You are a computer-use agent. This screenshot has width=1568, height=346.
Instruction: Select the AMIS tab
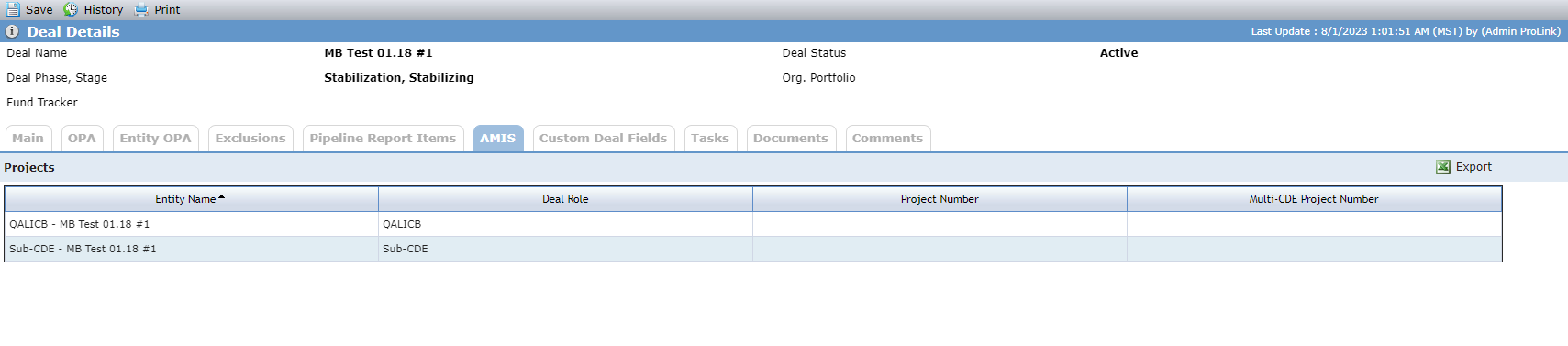tap(498, 138)
